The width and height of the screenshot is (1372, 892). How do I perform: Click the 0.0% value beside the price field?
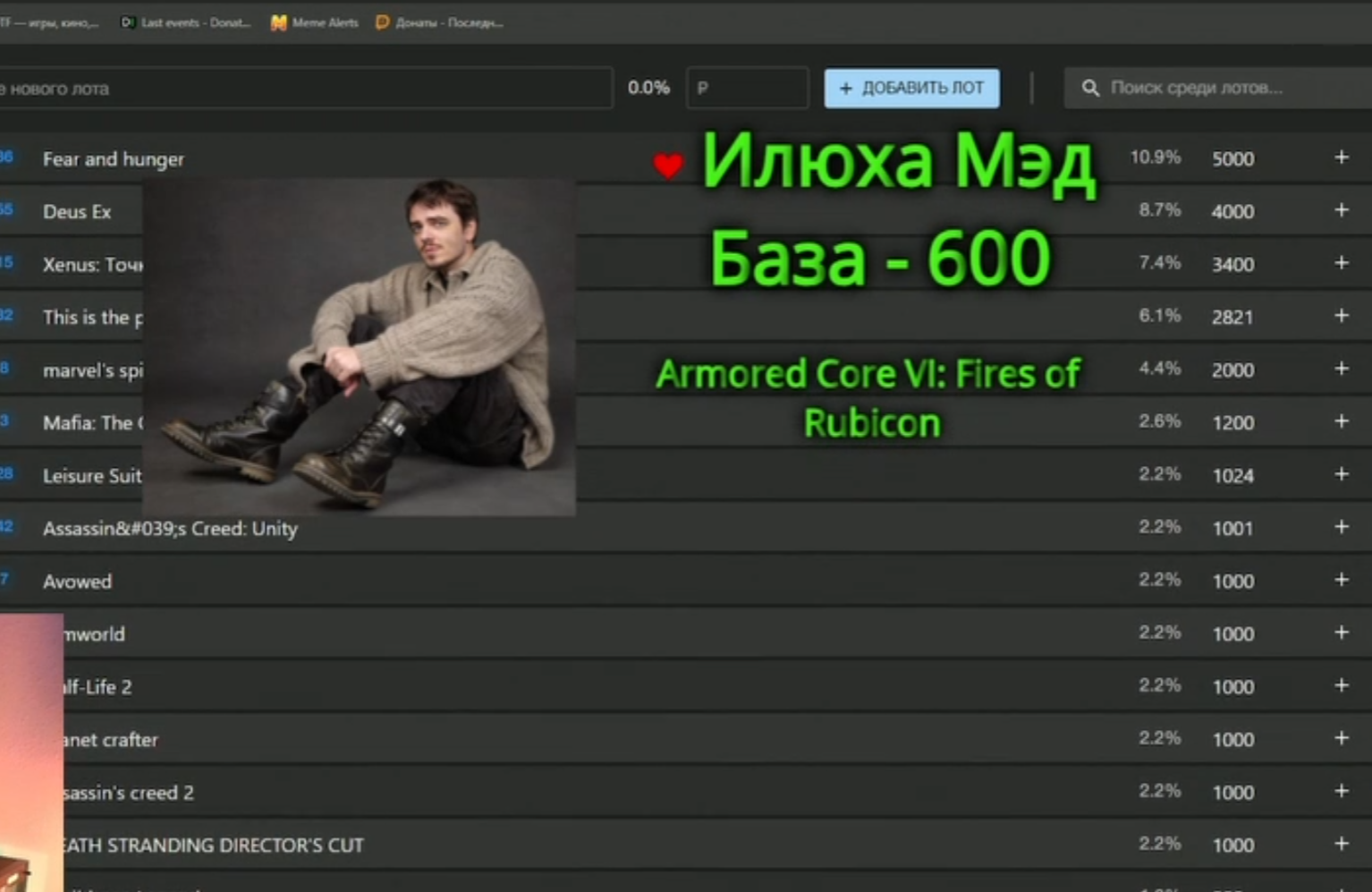point(648,88)
